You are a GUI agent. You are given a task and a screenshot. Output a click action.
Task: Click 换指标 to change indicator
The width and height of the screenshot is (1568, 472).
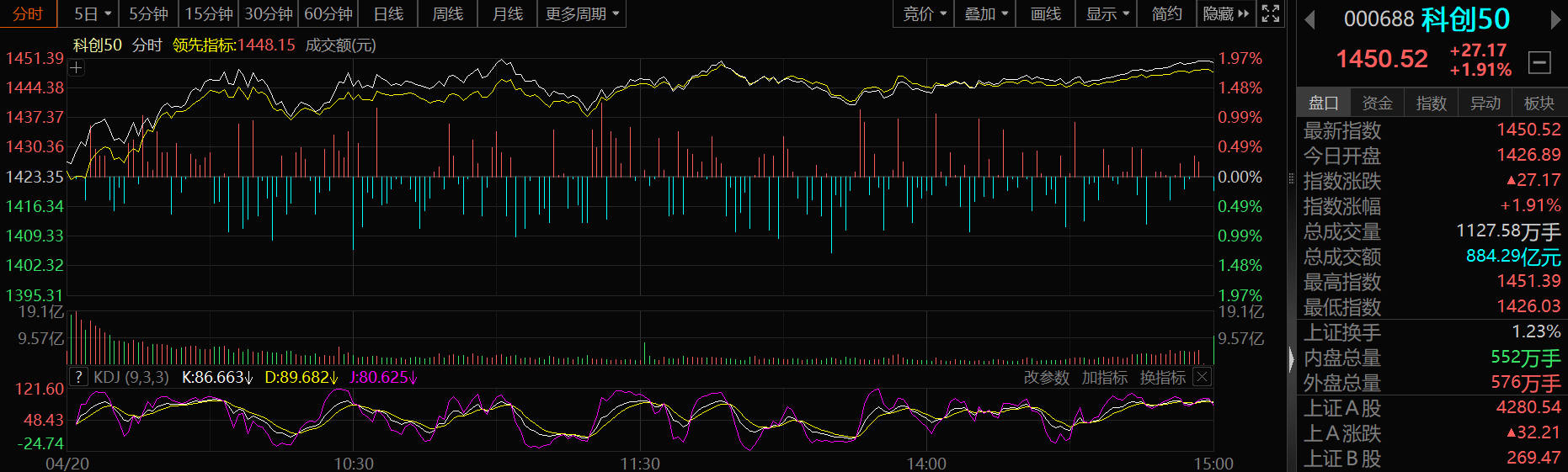[1162, 378]
